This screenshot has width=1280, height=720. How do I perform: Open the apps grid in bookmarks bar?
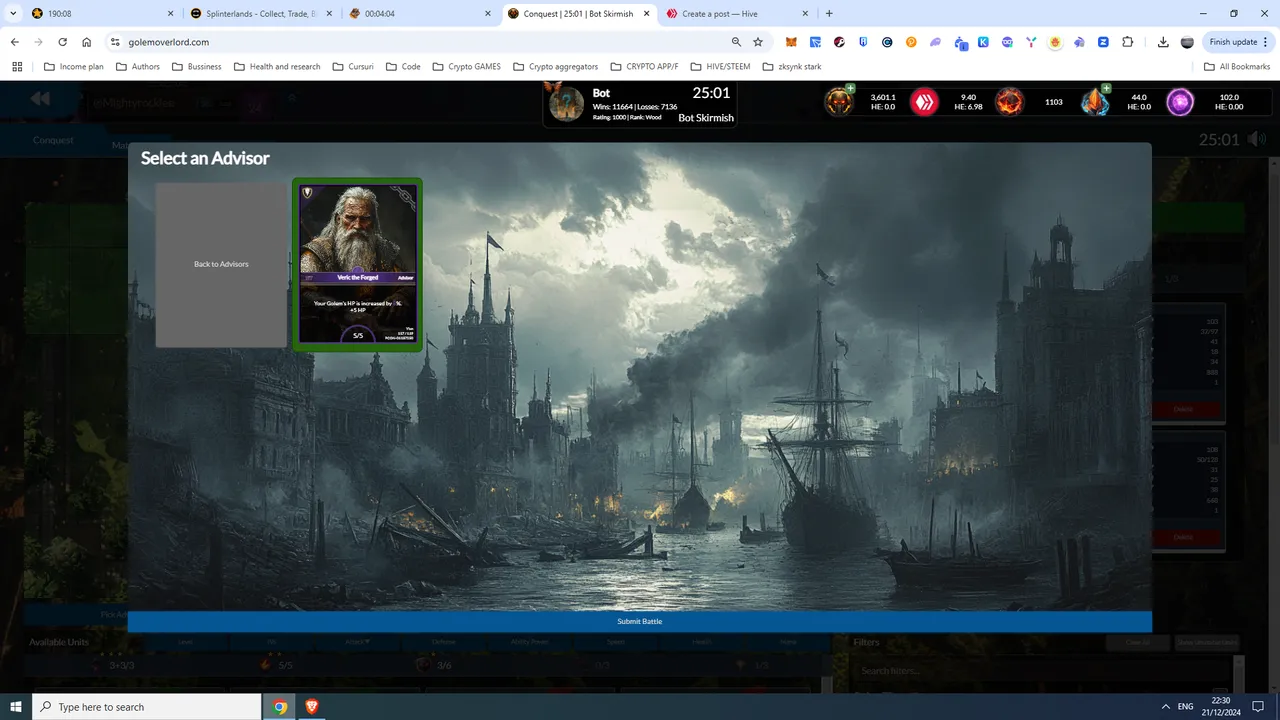tap(17, 67)
